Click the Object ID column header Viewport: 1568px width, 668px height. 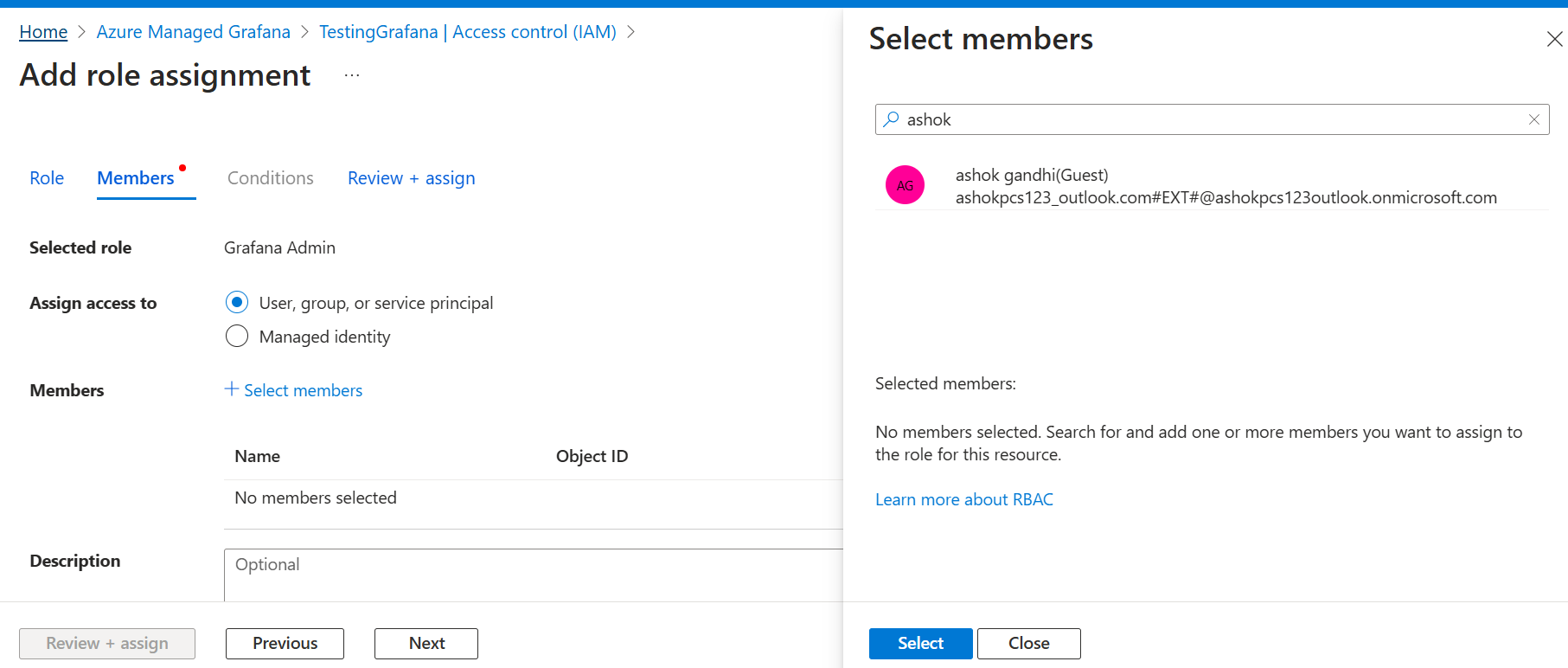click(x=592, y=456)
